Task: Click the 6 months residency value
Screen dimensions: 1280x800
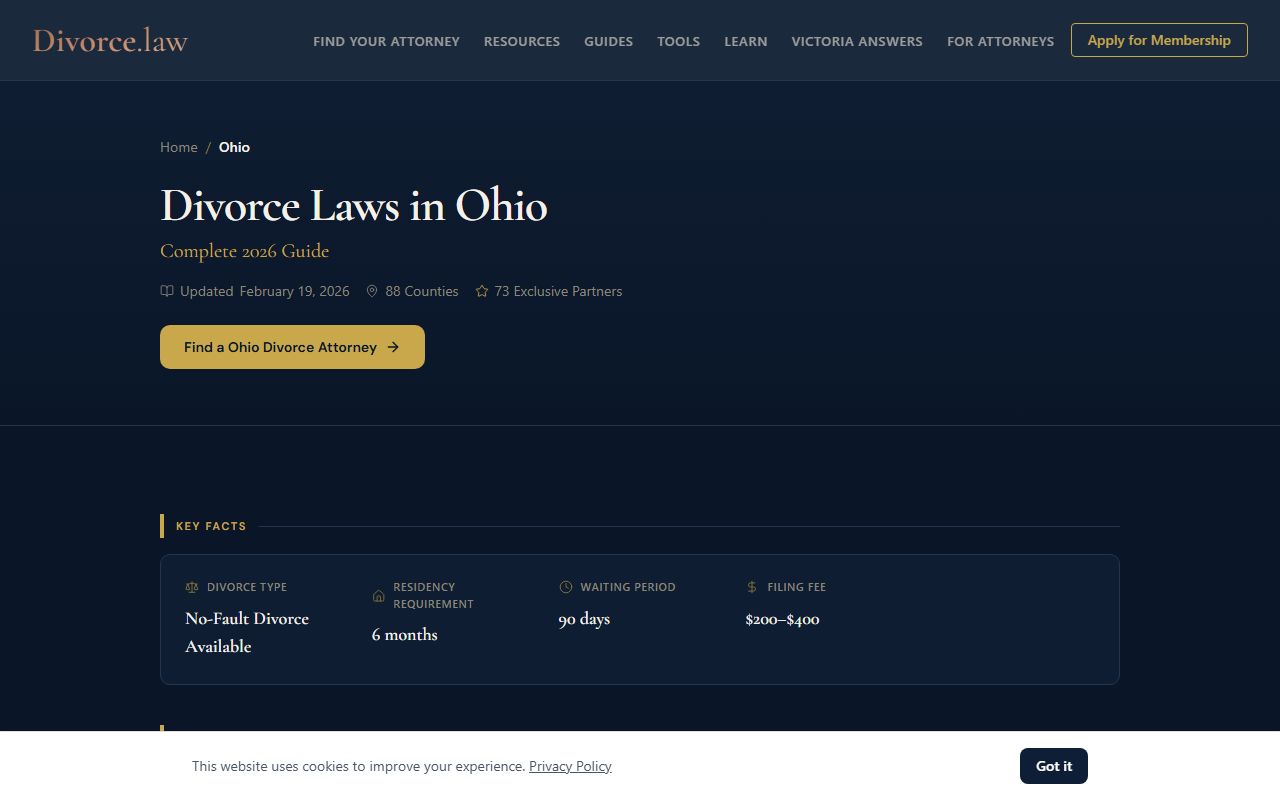Action: click(405, 635)
